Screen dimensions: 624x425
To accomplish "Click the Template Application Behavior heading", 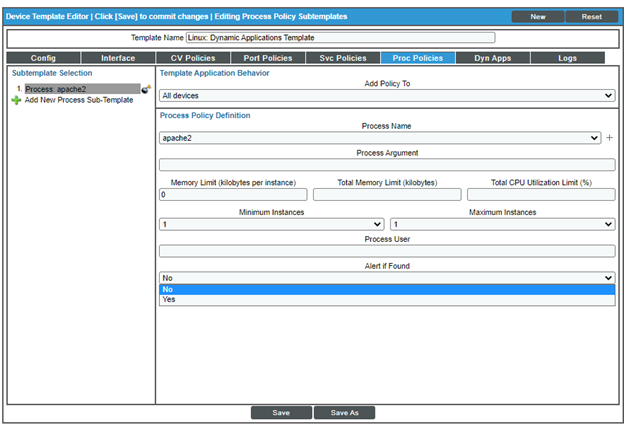I will [214, 73].
